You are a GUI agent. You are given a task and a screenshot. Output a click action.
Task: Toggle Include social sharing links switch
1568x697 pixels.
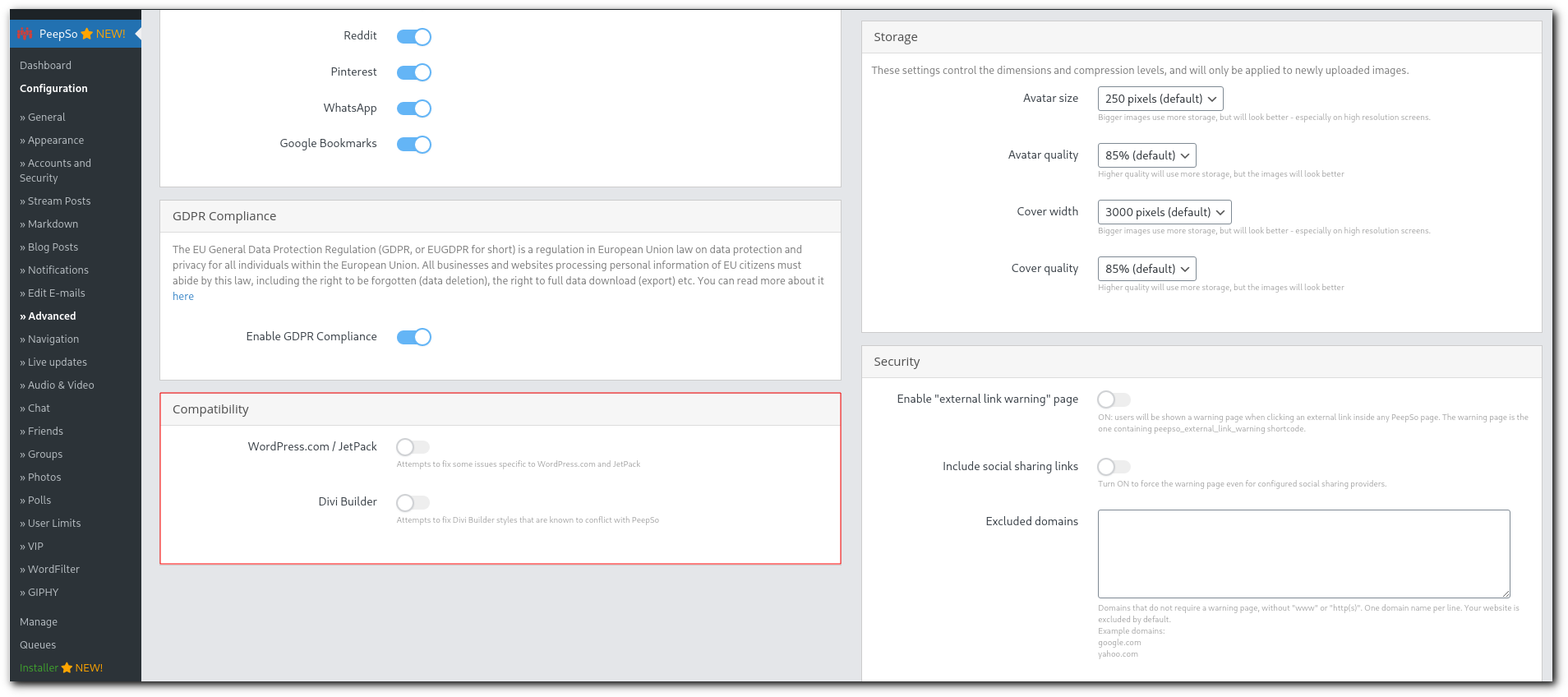pos(1114,467)
